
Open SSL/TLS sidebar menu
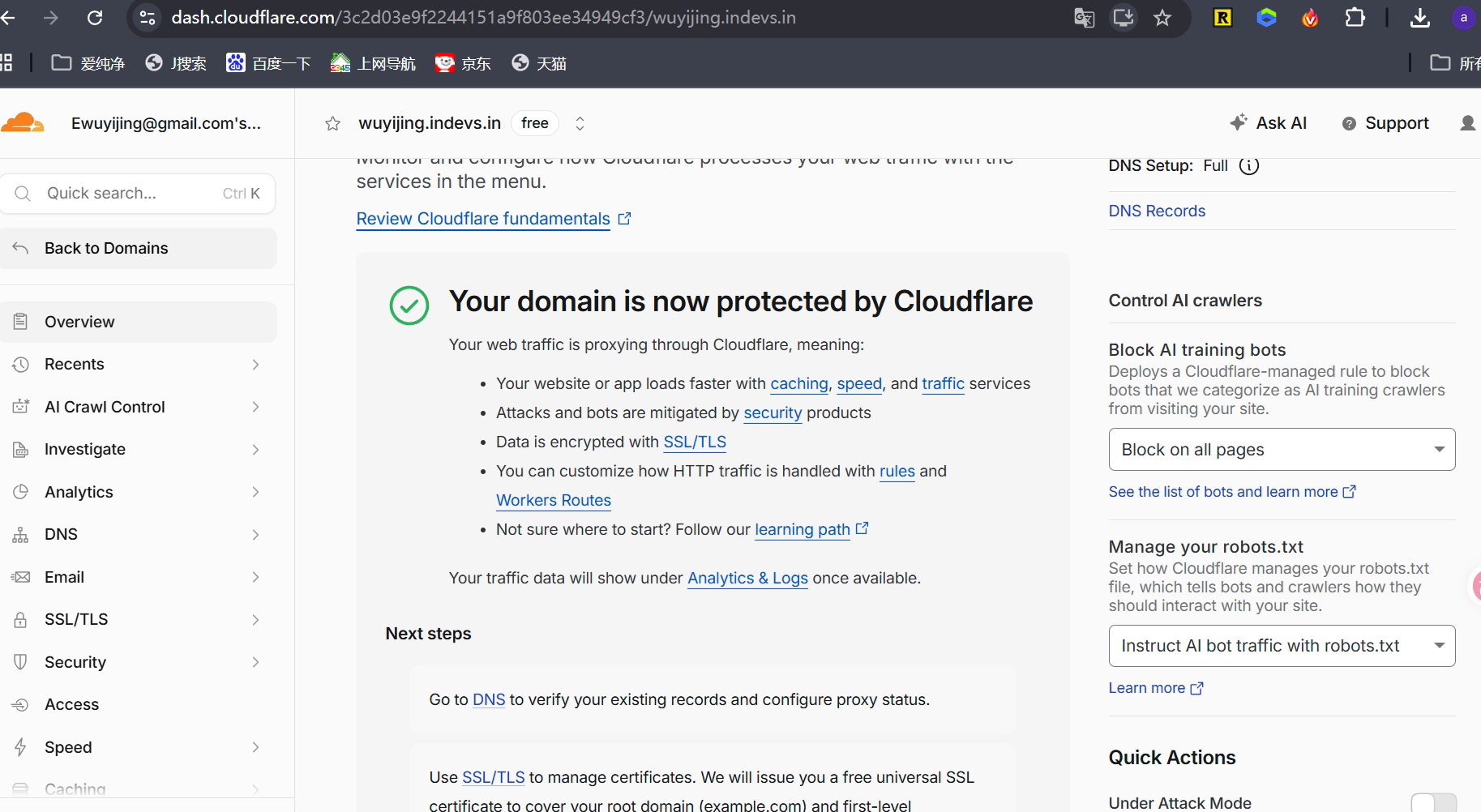click(139, 620)
